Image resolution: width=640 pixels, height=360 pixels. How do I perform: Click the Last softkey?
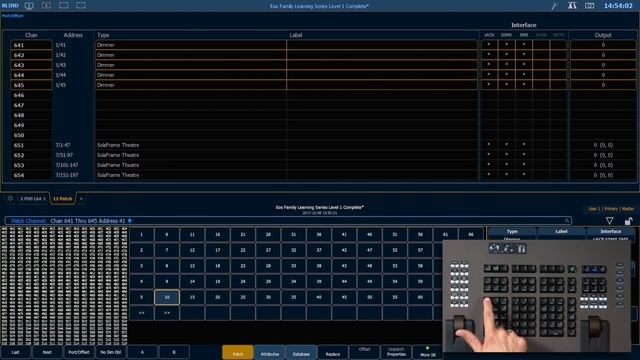point(16,352)
